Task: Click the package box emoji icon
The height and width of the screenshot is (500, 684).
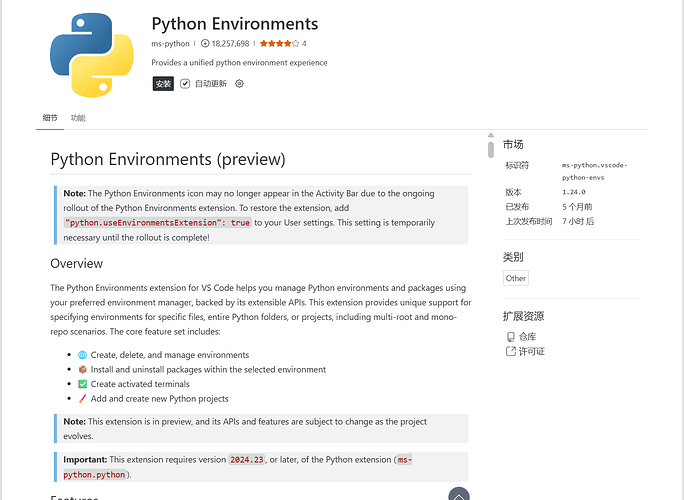Action: coord(82,370)
